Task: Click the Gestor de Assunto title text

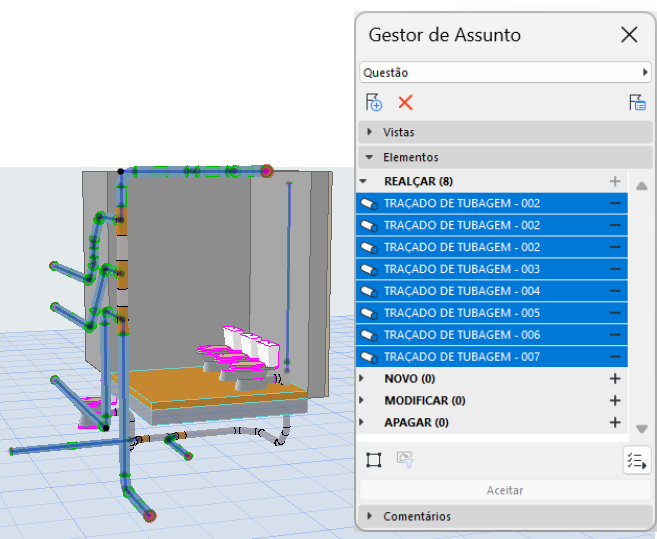Action: tap(445, 34)
